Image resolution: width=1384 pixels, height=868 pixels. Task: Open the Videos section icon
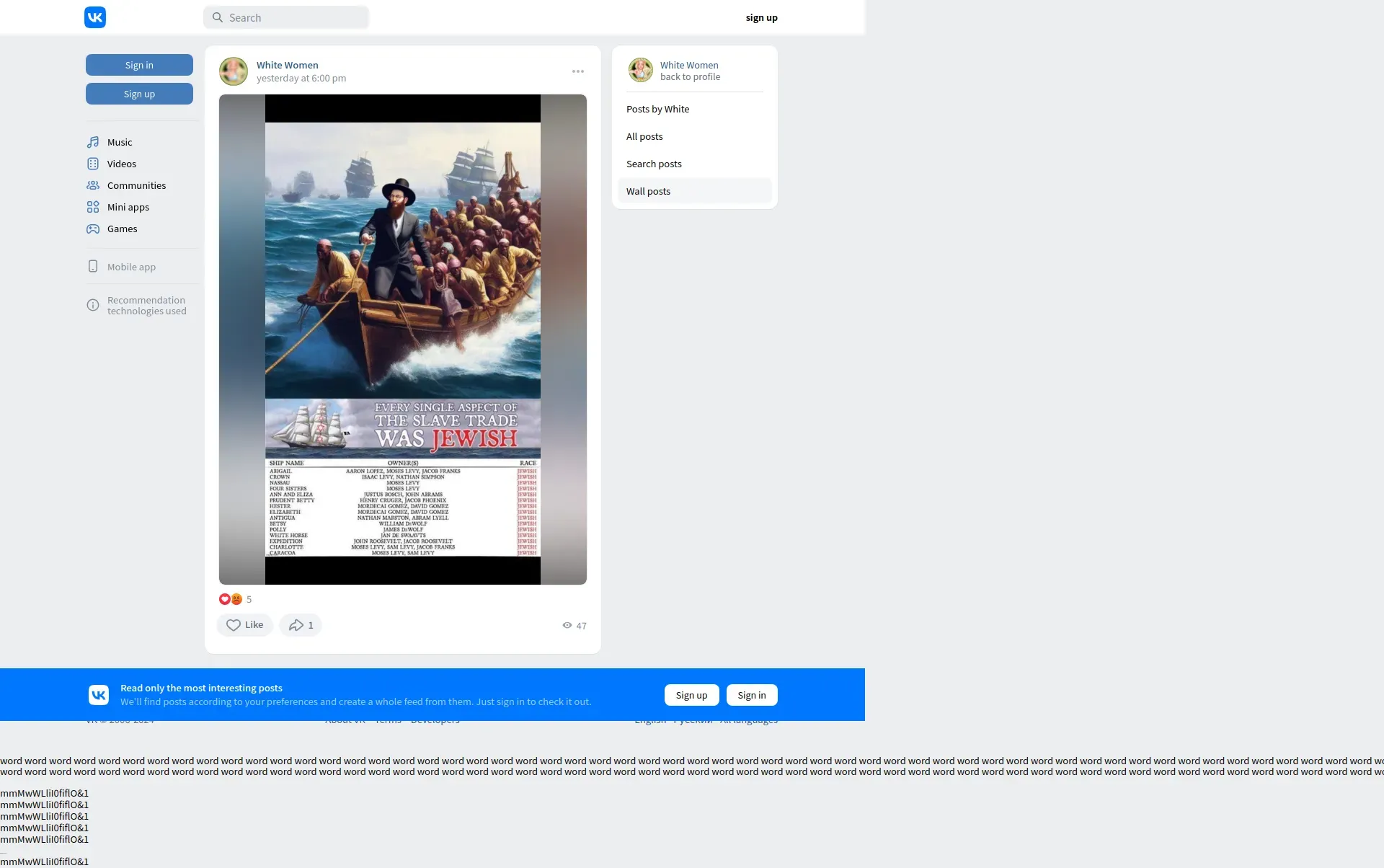93,164
